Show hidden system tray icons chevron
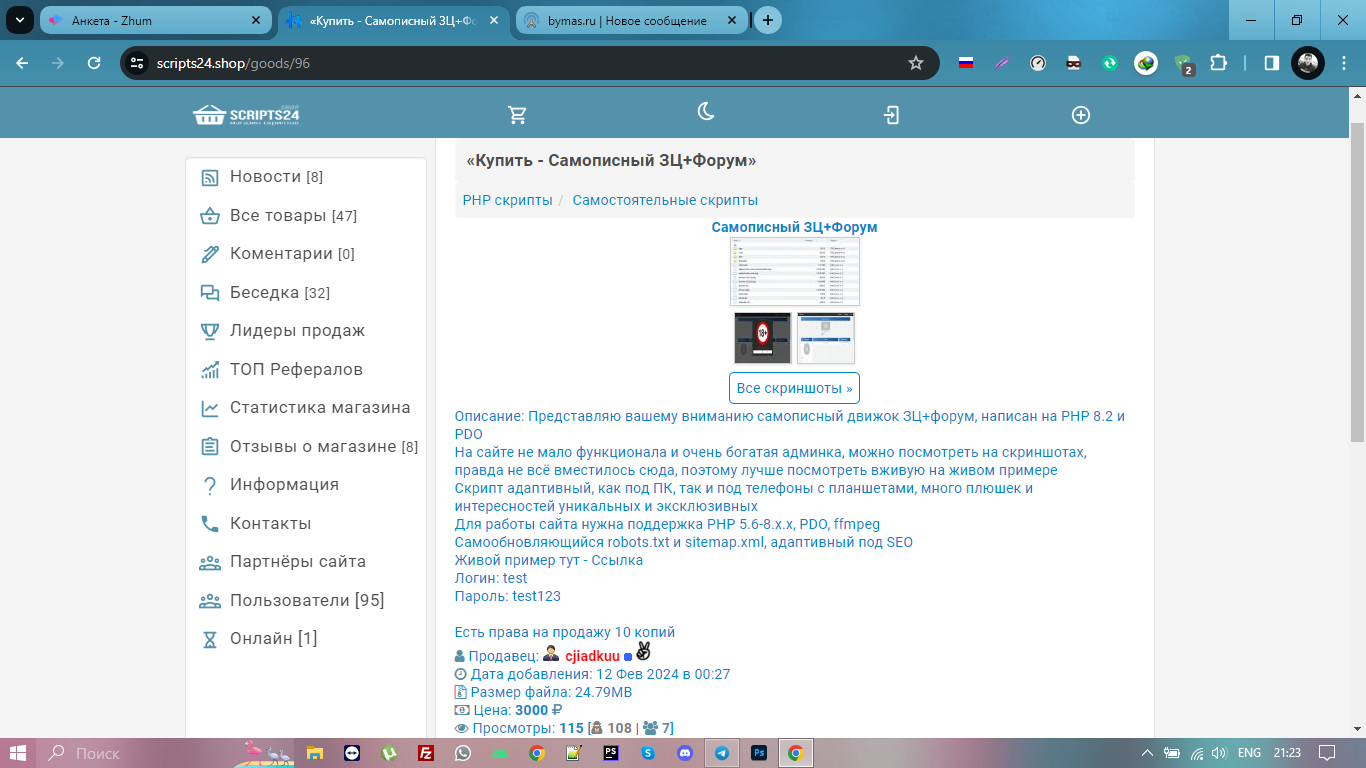The image size is (1366, 768). (x=1147, y=753)
